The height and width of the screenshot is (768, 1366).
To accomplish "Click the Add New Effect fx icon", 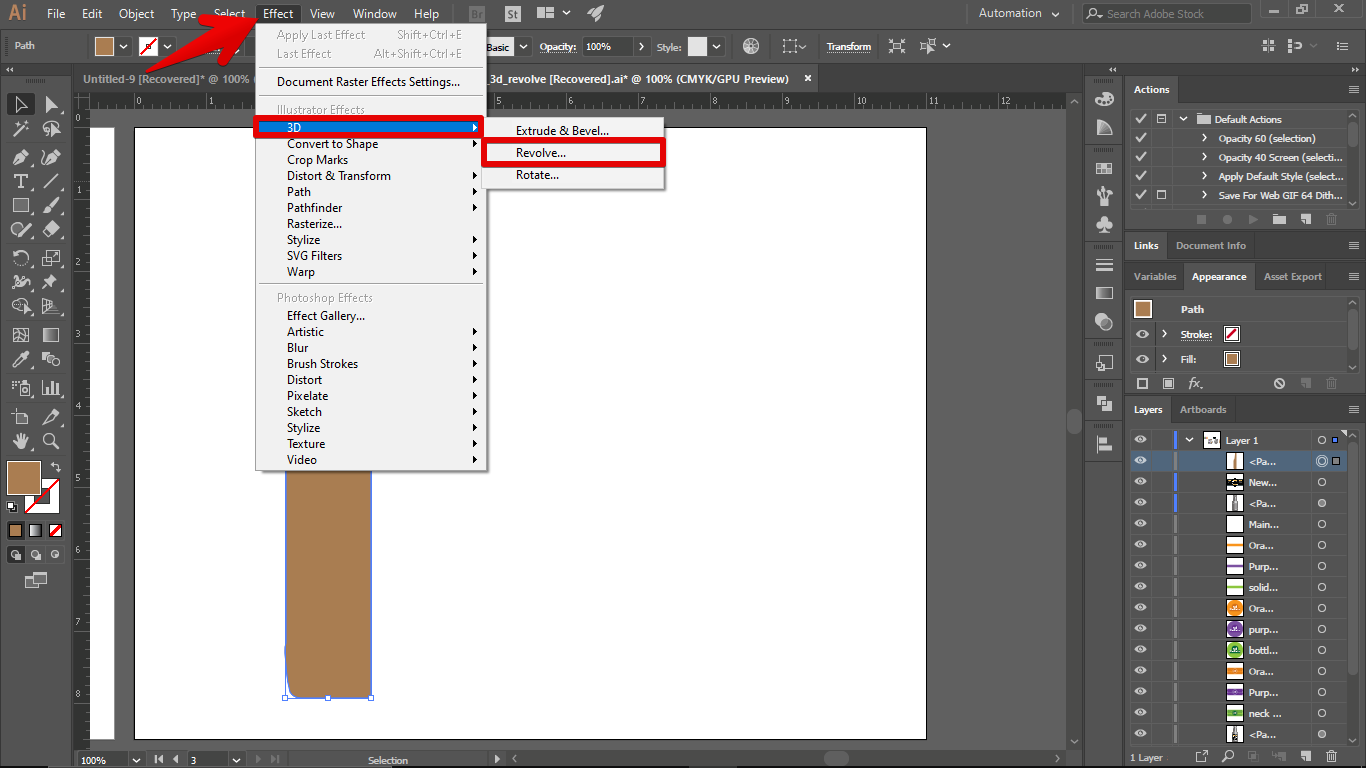I will 1195,383.
